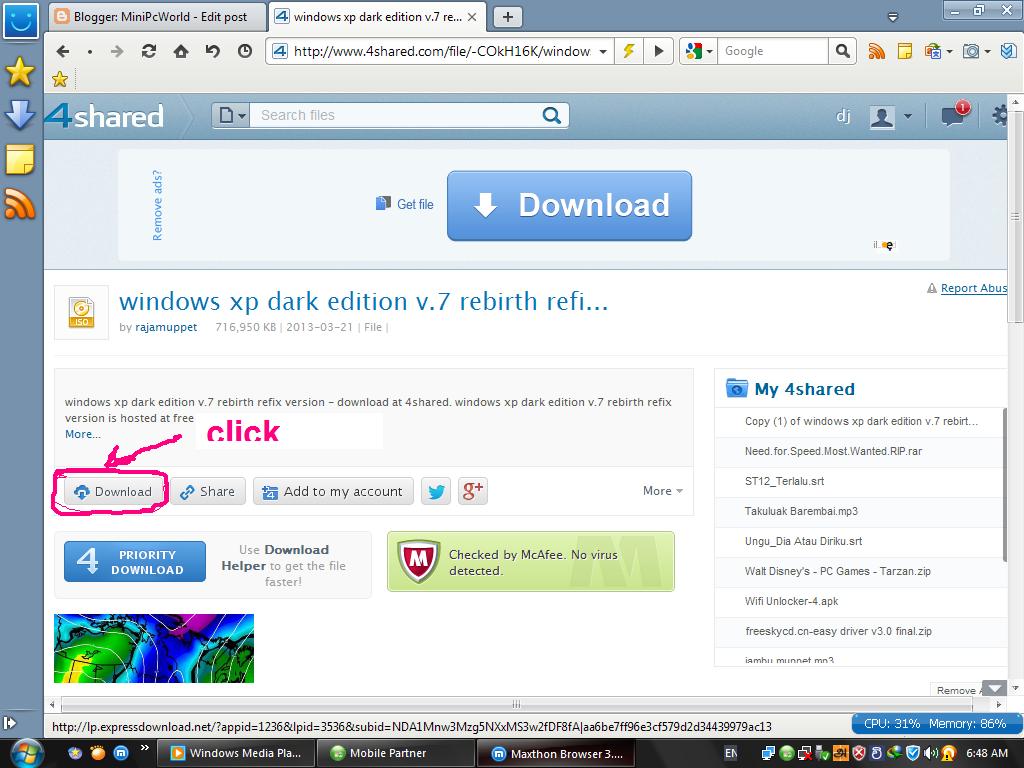
Task: Toggle sidebar with bottom-left collapse icon
Action: [x=9, y=723]
